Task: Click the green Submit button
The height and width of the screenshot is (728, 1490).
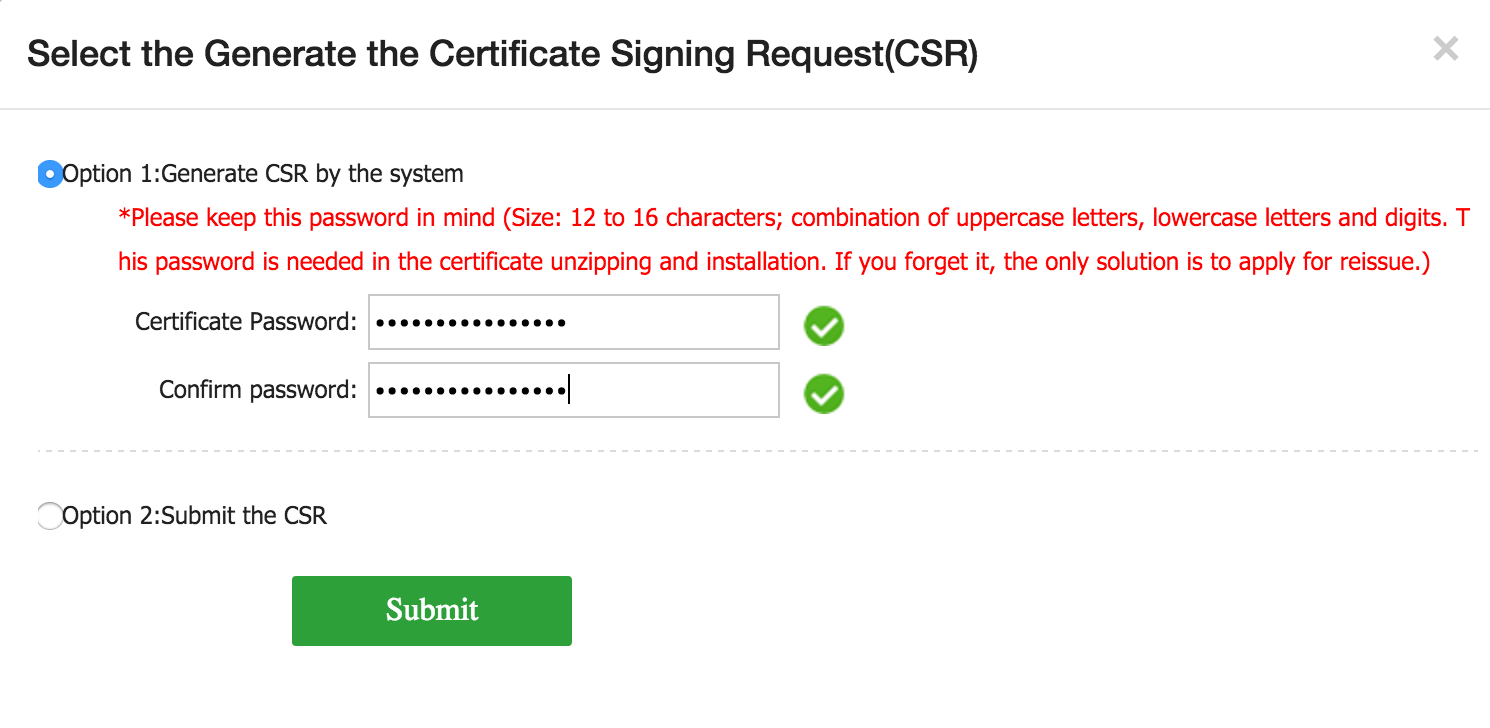Action: click(432, 610)
